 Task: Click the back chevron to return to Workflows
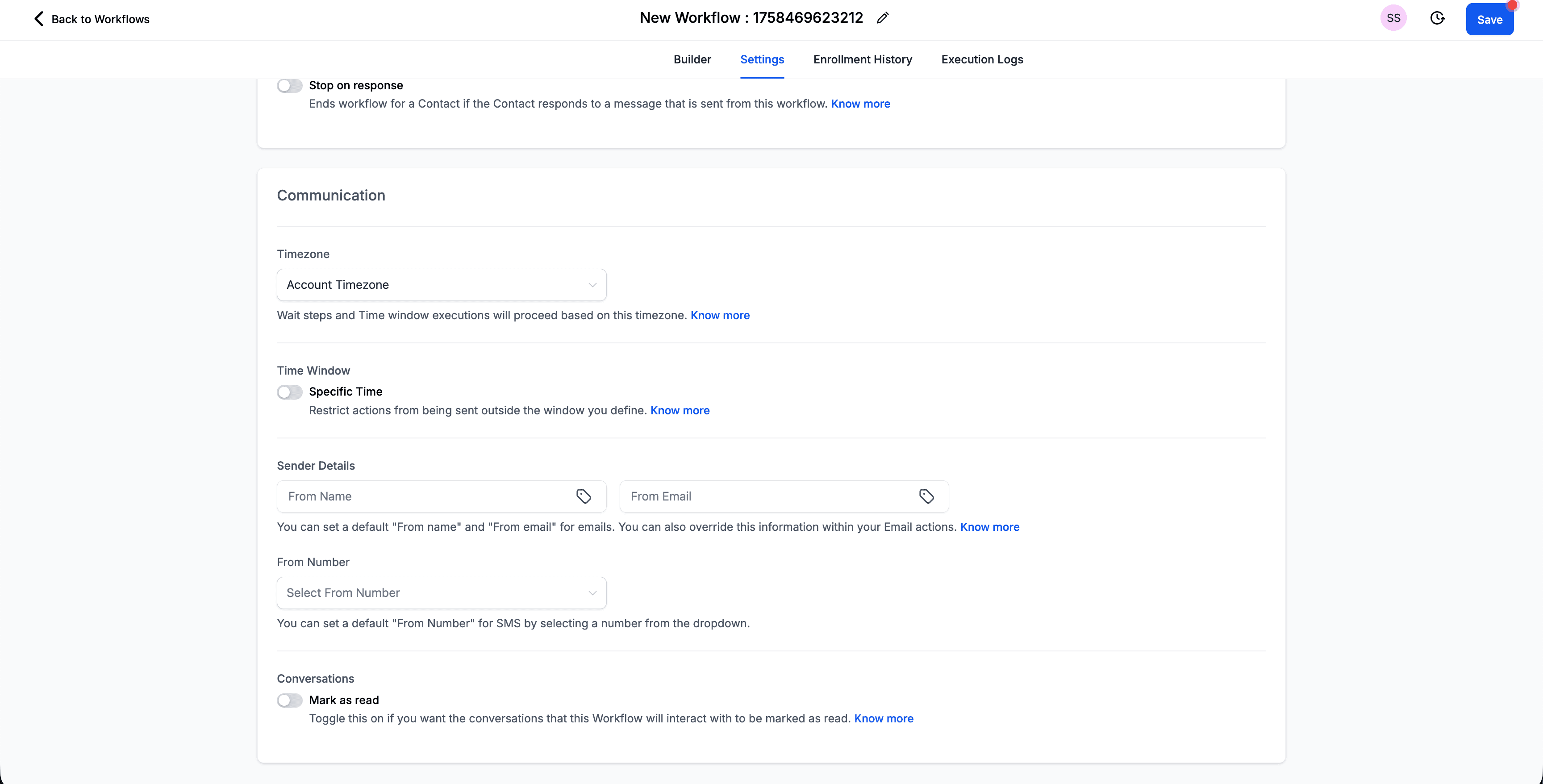[x=38, y=19]
